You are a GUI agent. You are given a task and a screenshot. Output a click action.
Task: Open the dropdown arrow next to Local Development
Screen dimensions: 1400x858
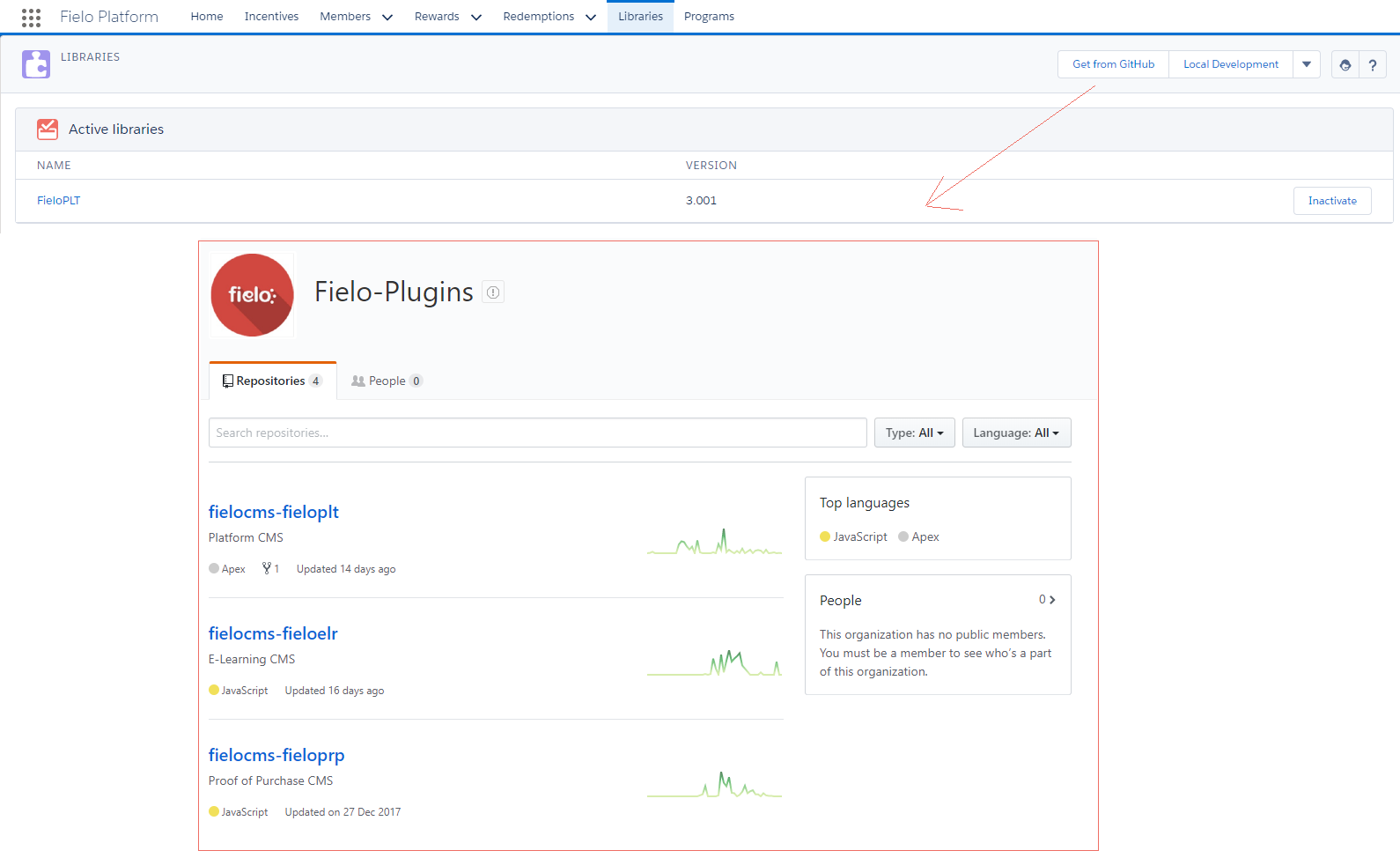click(x=1307, y=64)
